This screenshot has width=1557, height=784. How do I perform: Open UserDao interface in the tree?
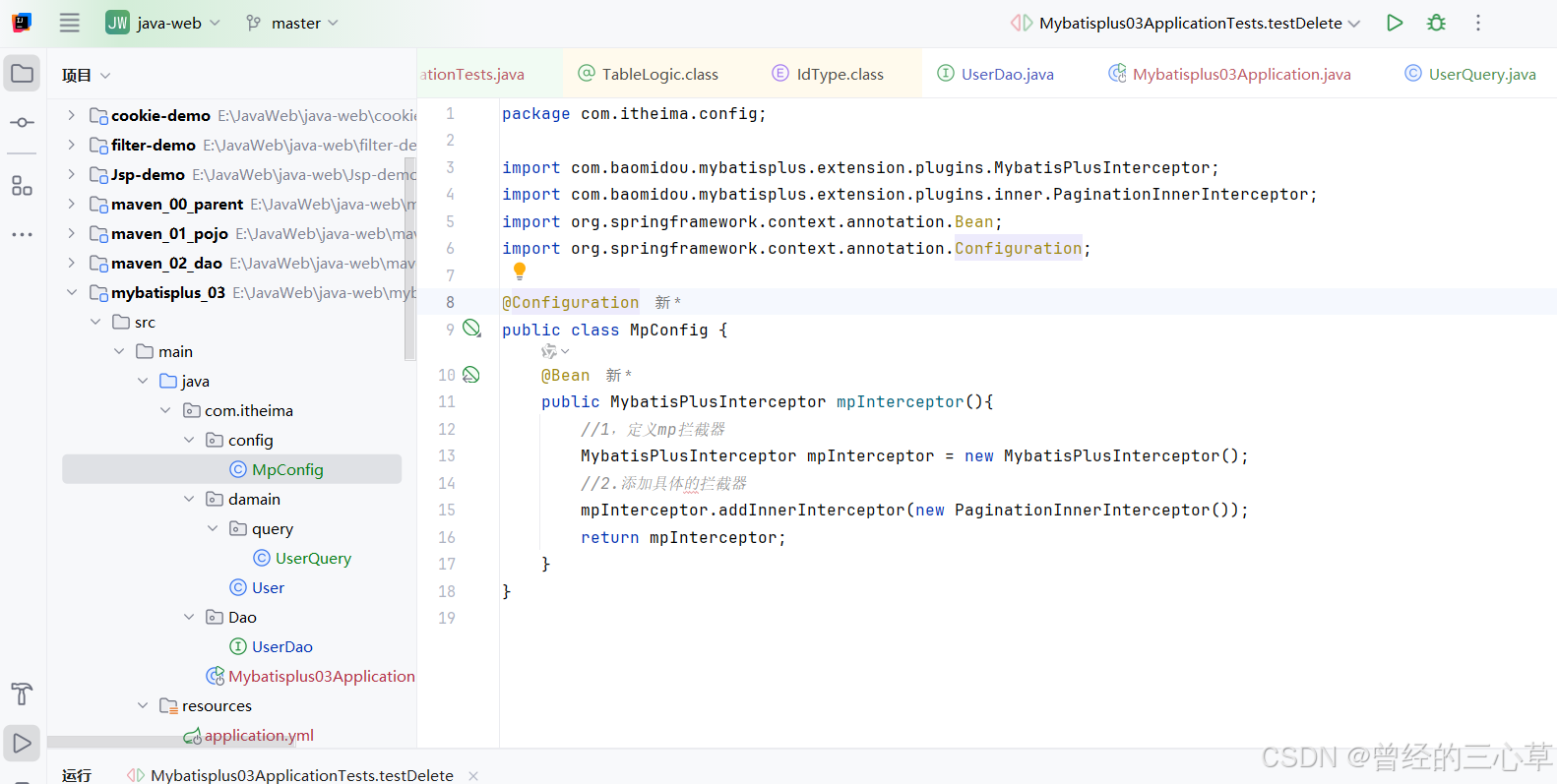point(282,646)
